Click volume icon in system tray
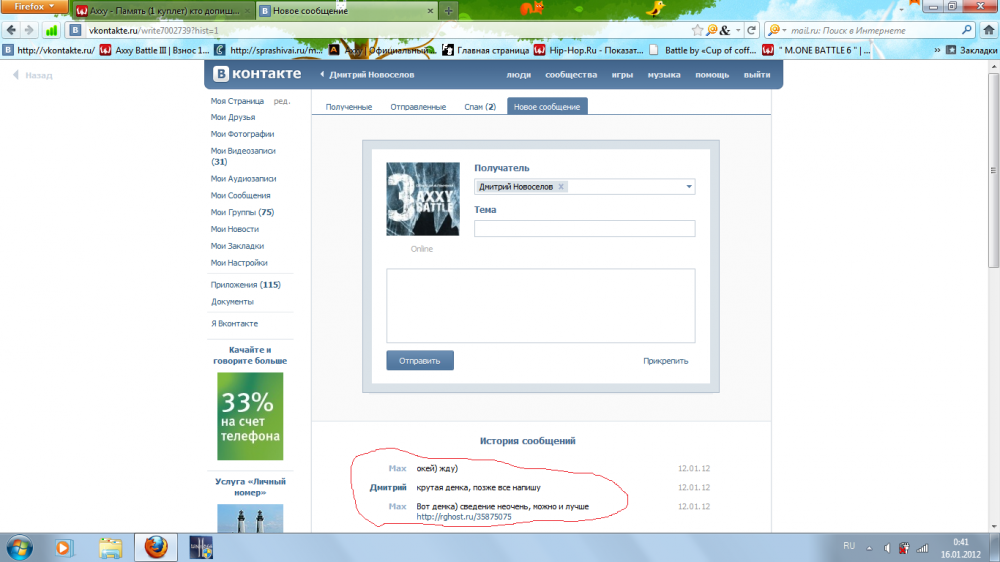The width and height of the screenshot is (1000, 562). pos(886,548)
